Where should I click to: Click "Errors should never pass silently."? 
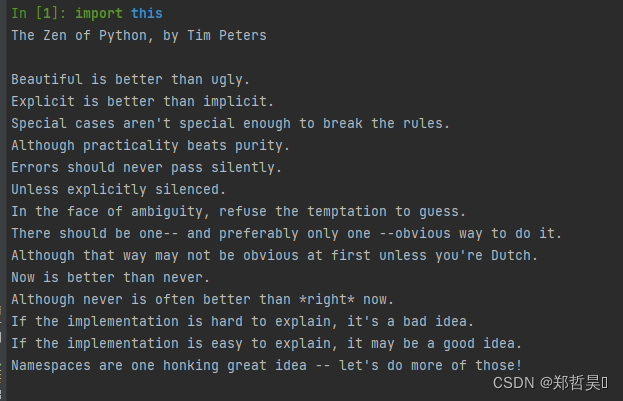point(146,167)
